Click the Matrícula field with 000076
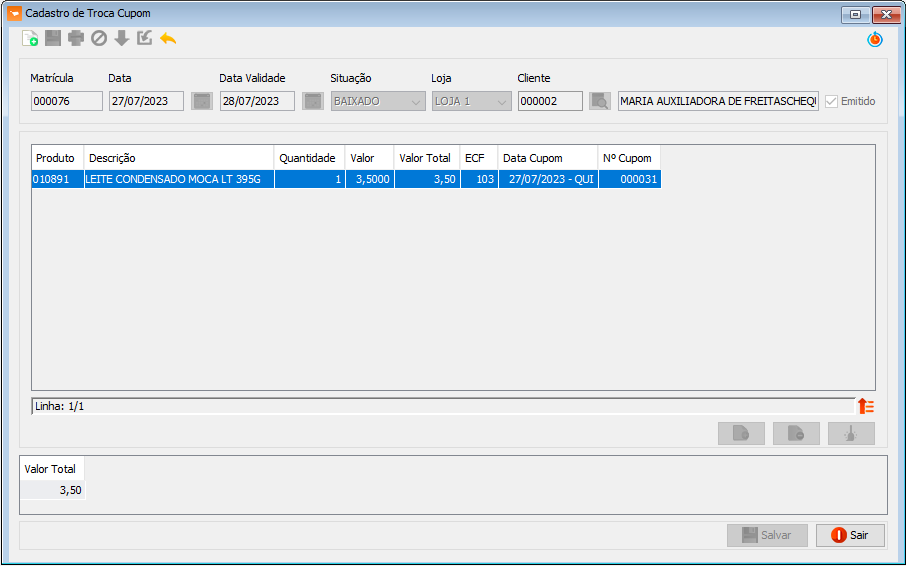Image resolution: width=906 pixels, height=566 pixels. [66, 101]
